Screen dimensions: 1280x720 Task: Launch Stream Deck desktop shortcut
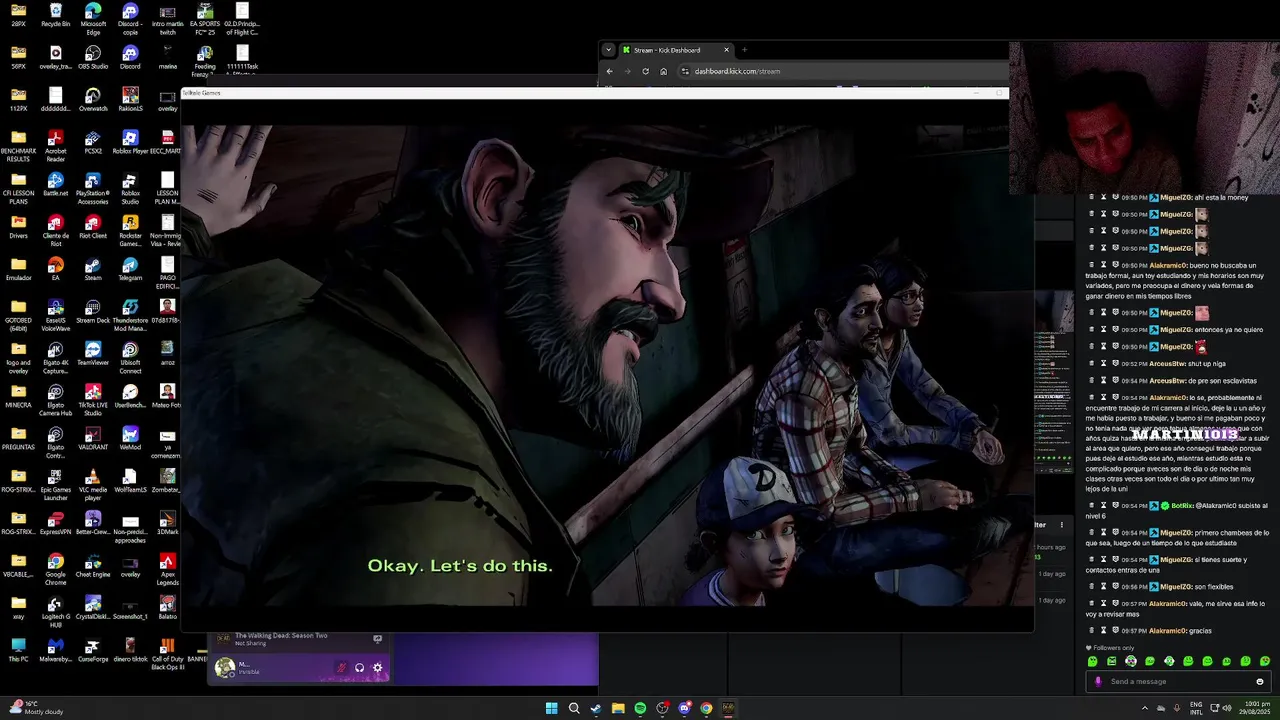coord(93,310)
